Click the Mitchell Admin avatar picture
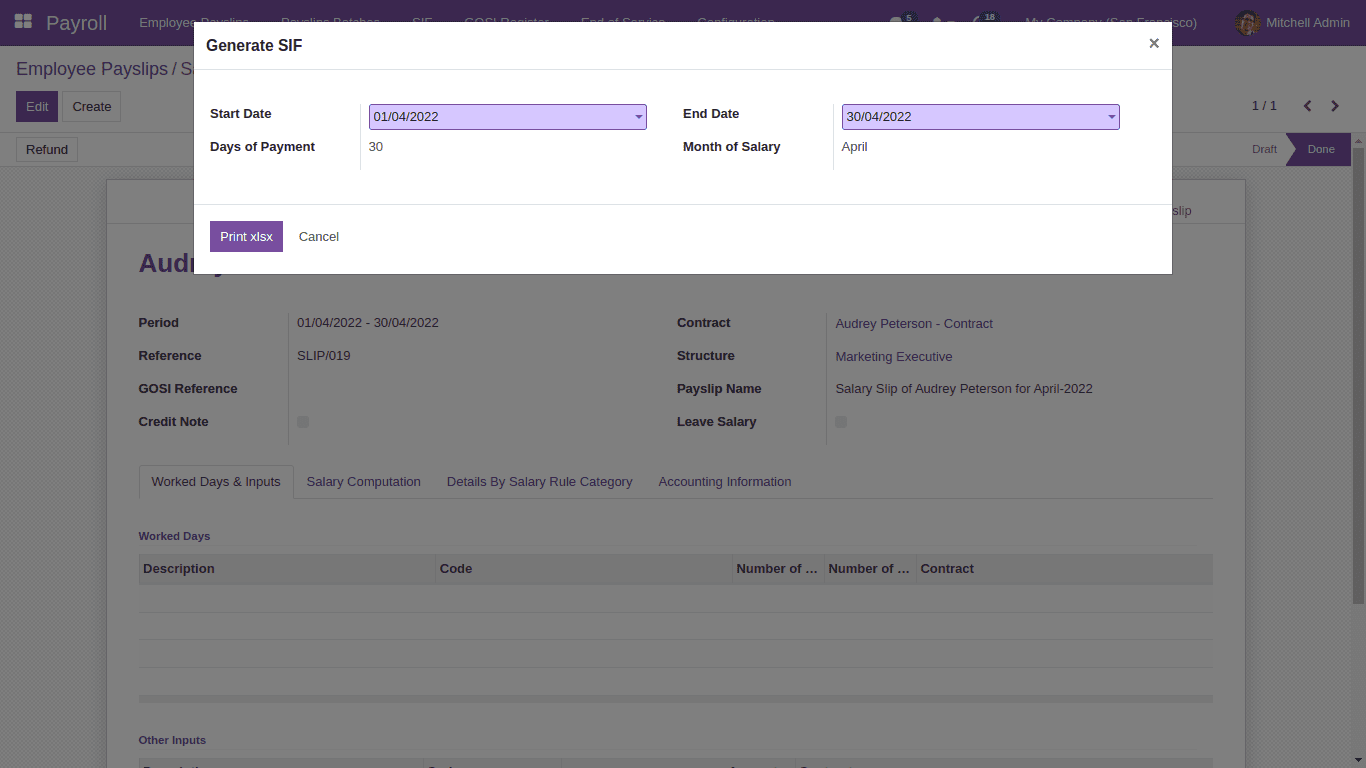Image resolution: width=1366 pixels, height=768 pixels. point(1246,22)
